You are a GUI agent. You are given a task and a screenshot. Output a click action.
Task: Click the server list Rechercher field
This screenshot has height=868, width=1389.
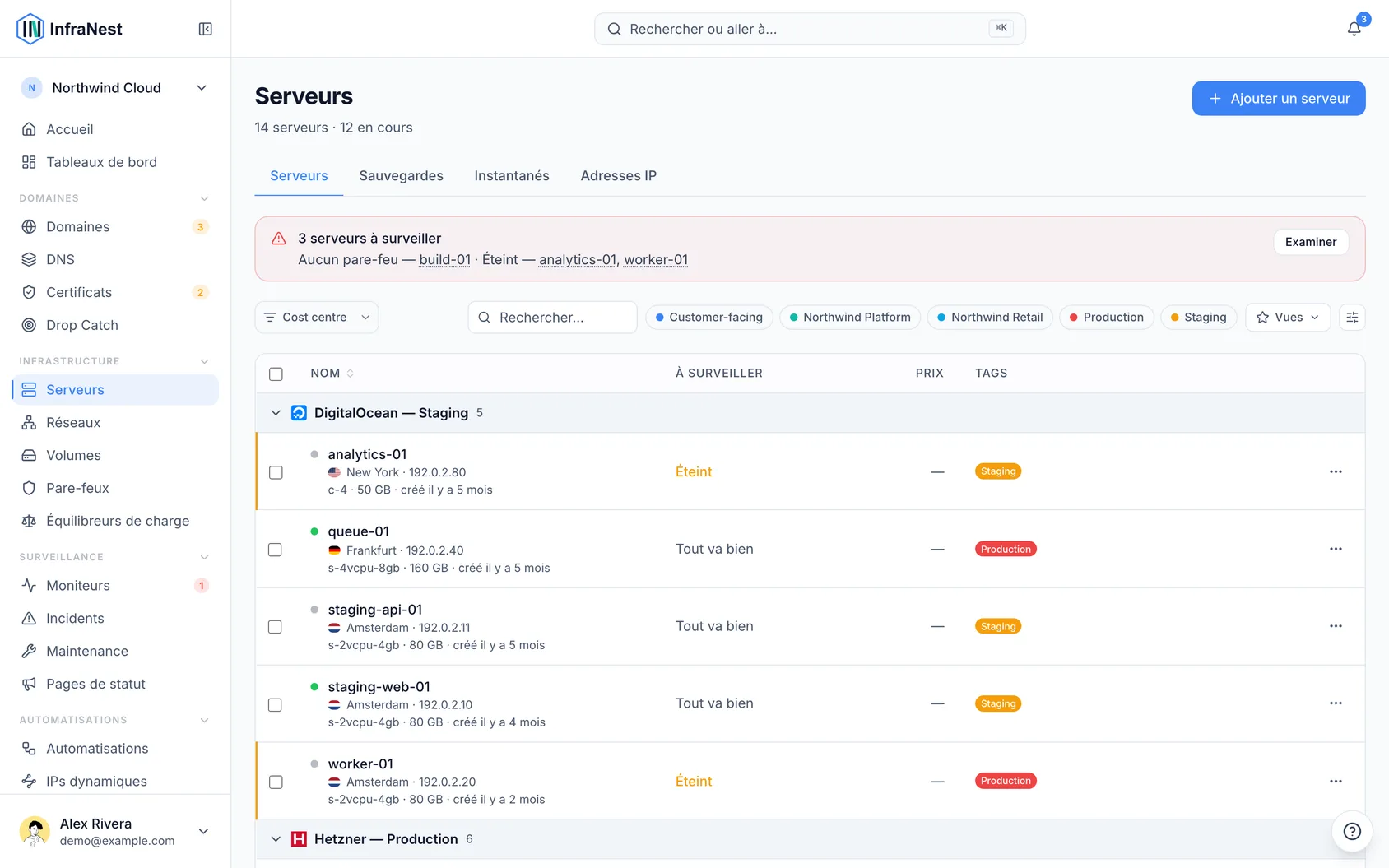click(553, 318)
